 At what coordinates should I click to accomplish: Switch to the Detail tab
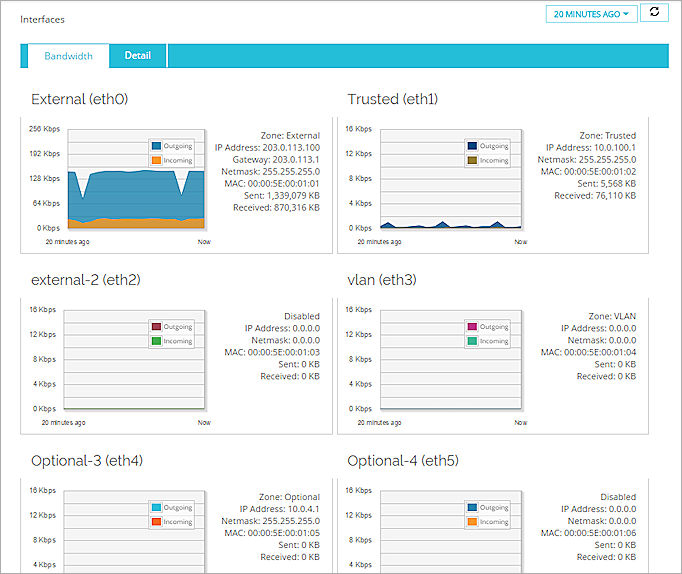pyautogui.click(x=137, y=56)
